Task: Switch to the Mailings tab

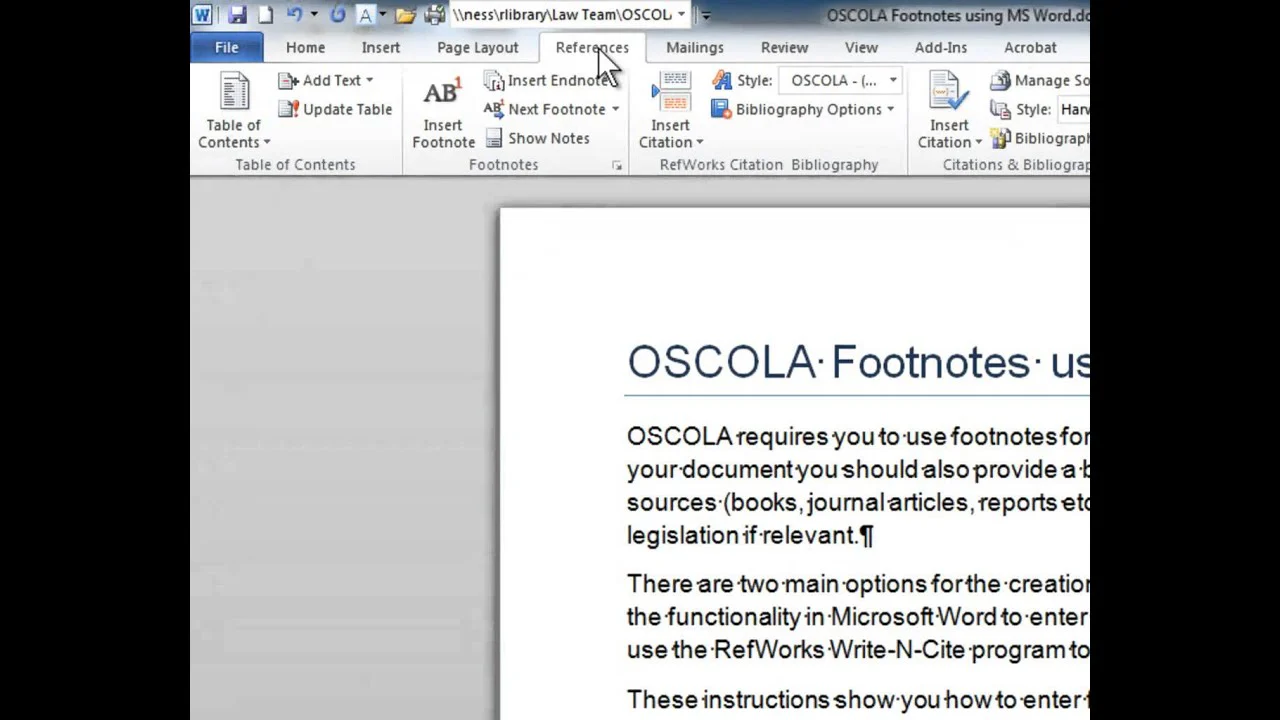Action: pos(694,47)
